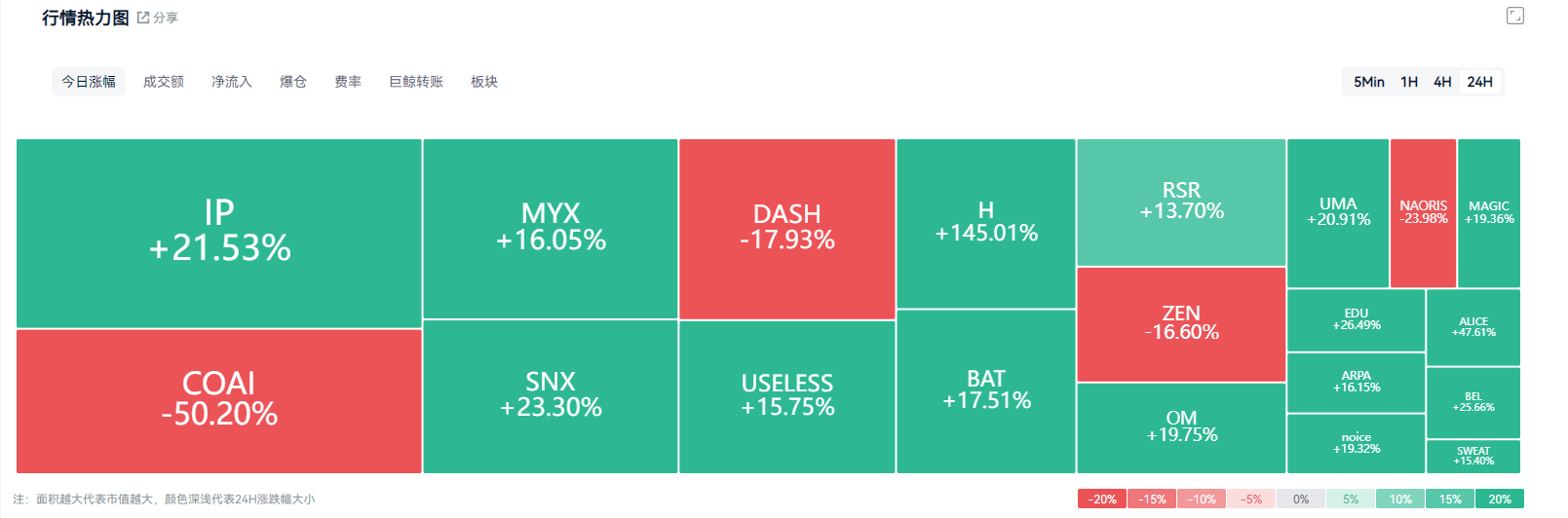Select the DASH -17.93% block
The height and width of the screenshot is (518, 1568).
pyautogui.click(x=786, y=229)
